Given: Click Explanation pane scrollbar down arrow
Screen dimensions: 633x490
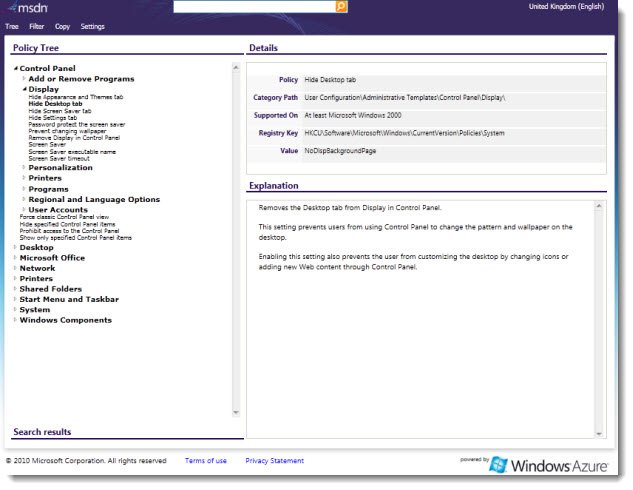Looking at the screenshot, I should [x=599, y=434].
